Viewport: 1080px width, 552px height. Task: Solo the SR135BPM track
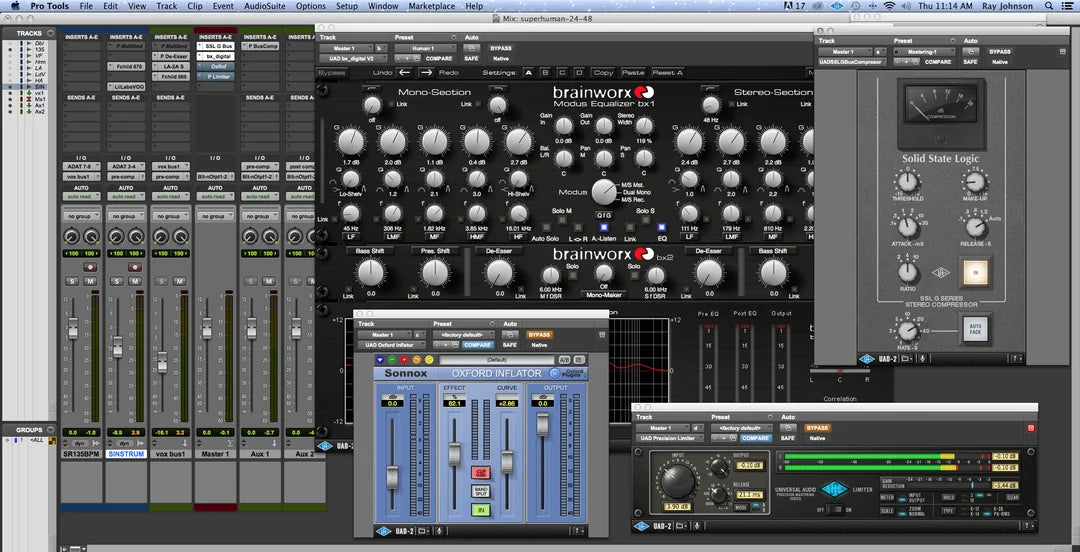pos(72,281)
